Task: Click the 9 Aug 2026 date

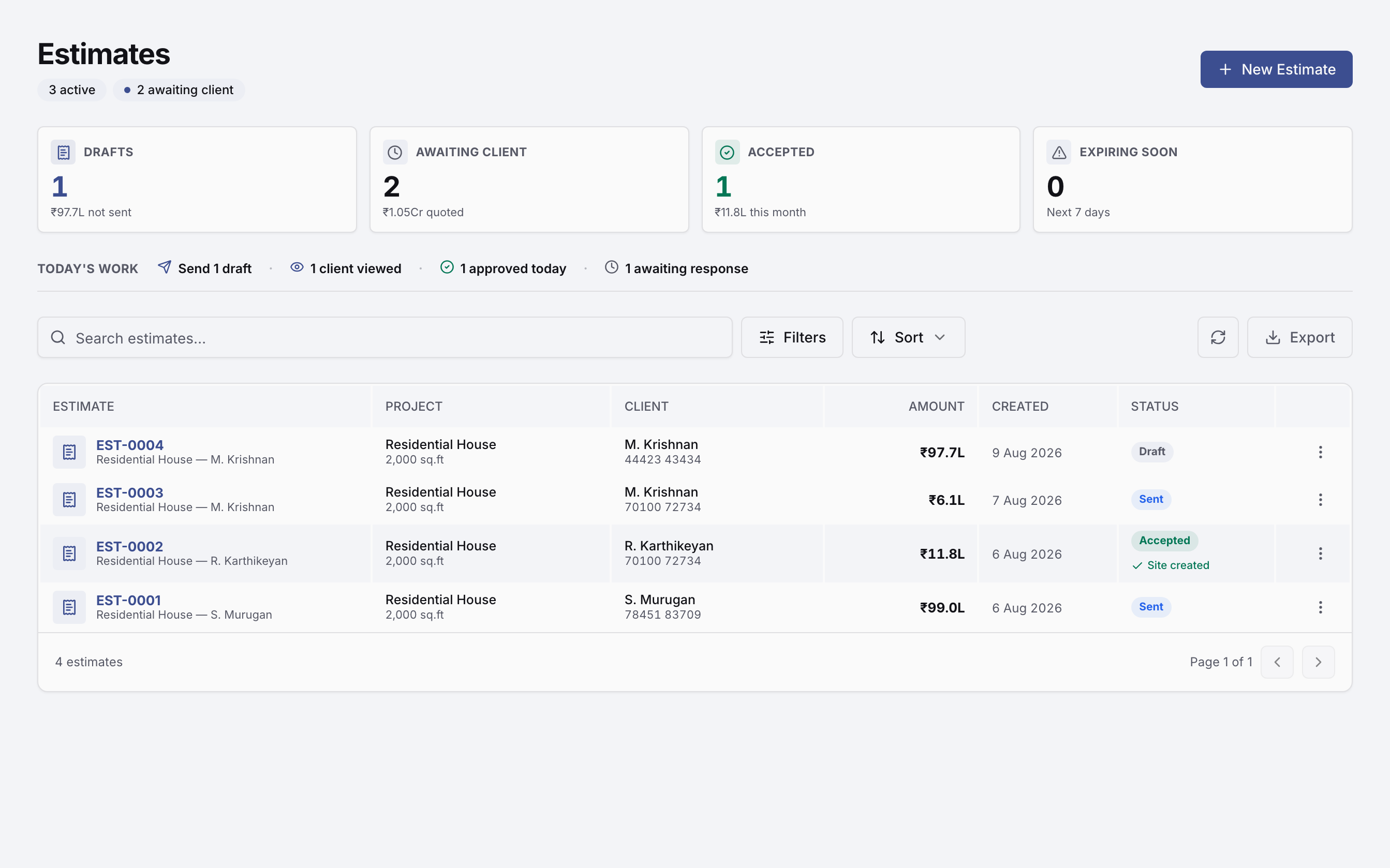Action: click(x=1027, y=453)
